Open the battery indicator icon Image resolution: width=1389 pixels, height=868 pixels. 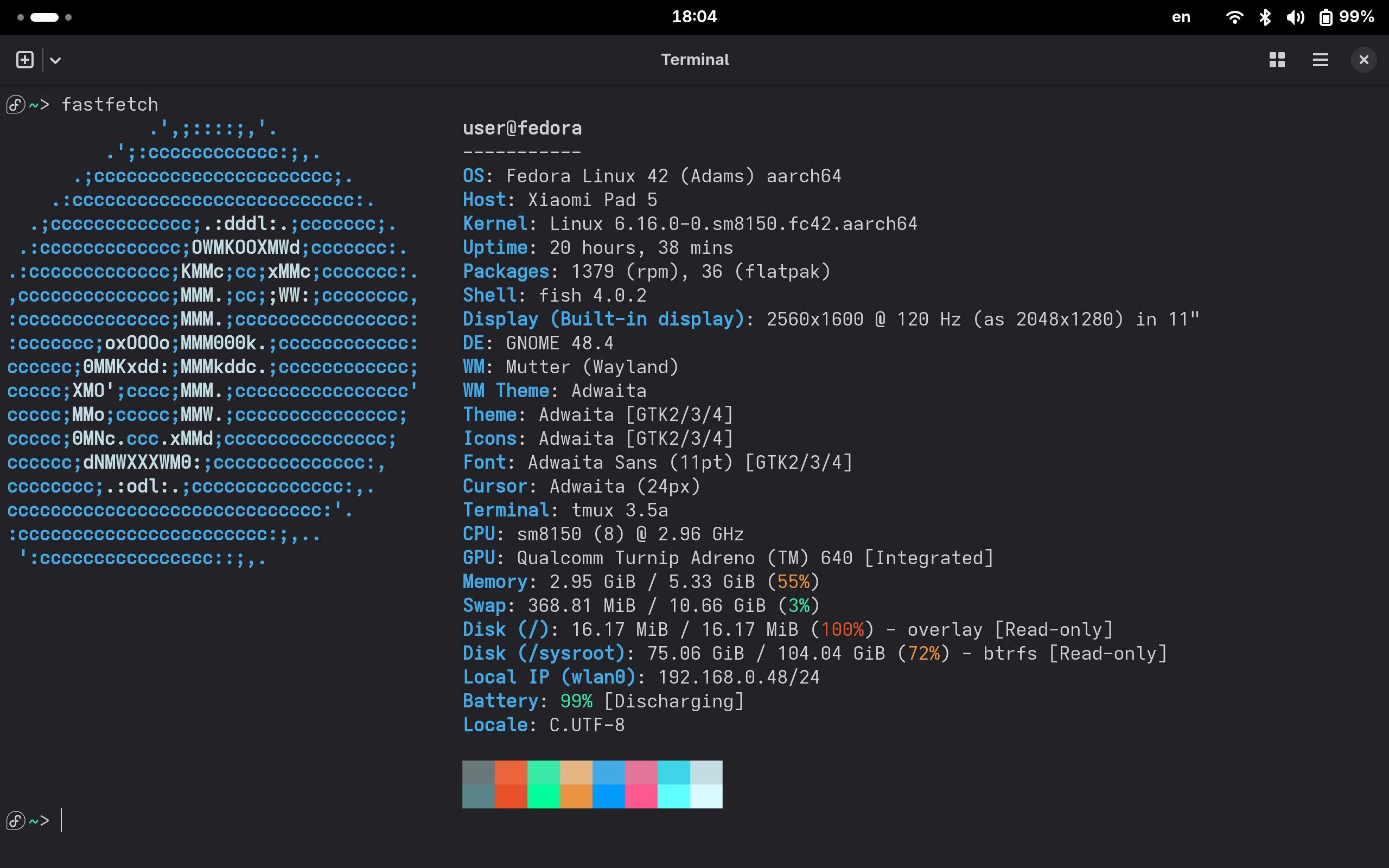1326,17
